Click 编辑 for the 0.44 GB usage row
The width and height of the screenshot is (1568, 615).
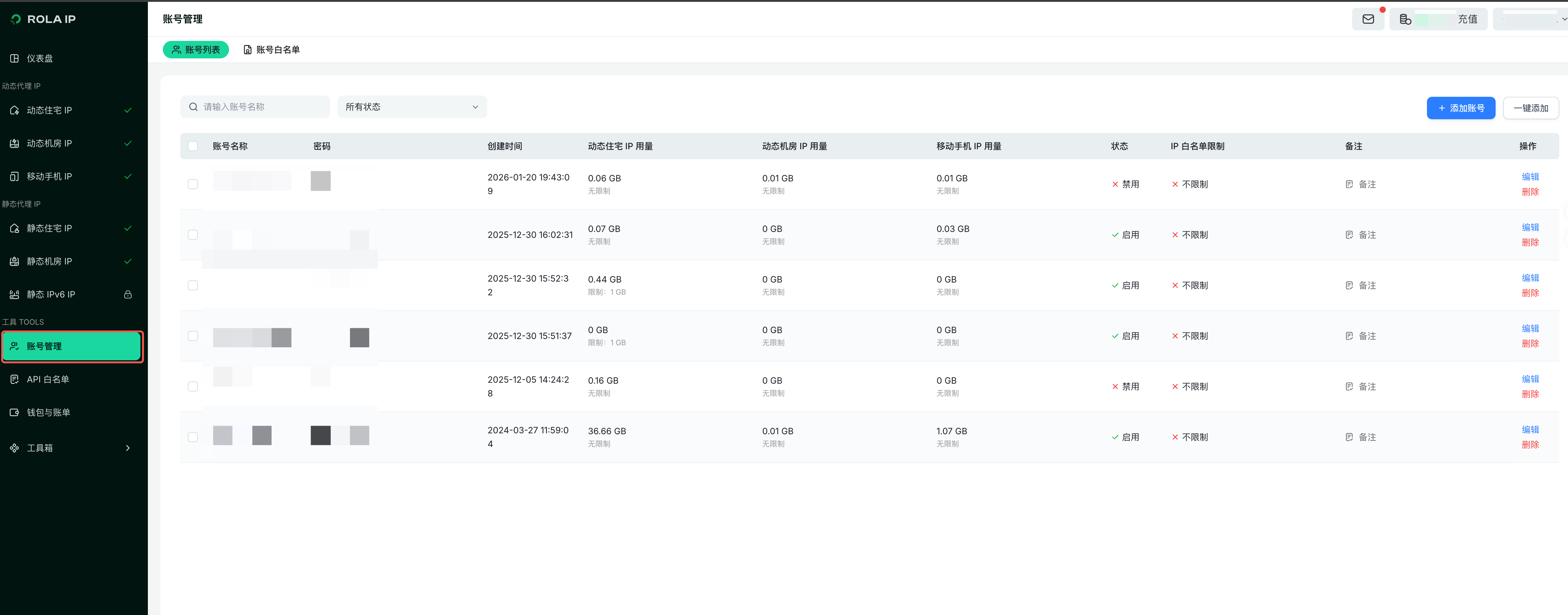pos(1530,278)
